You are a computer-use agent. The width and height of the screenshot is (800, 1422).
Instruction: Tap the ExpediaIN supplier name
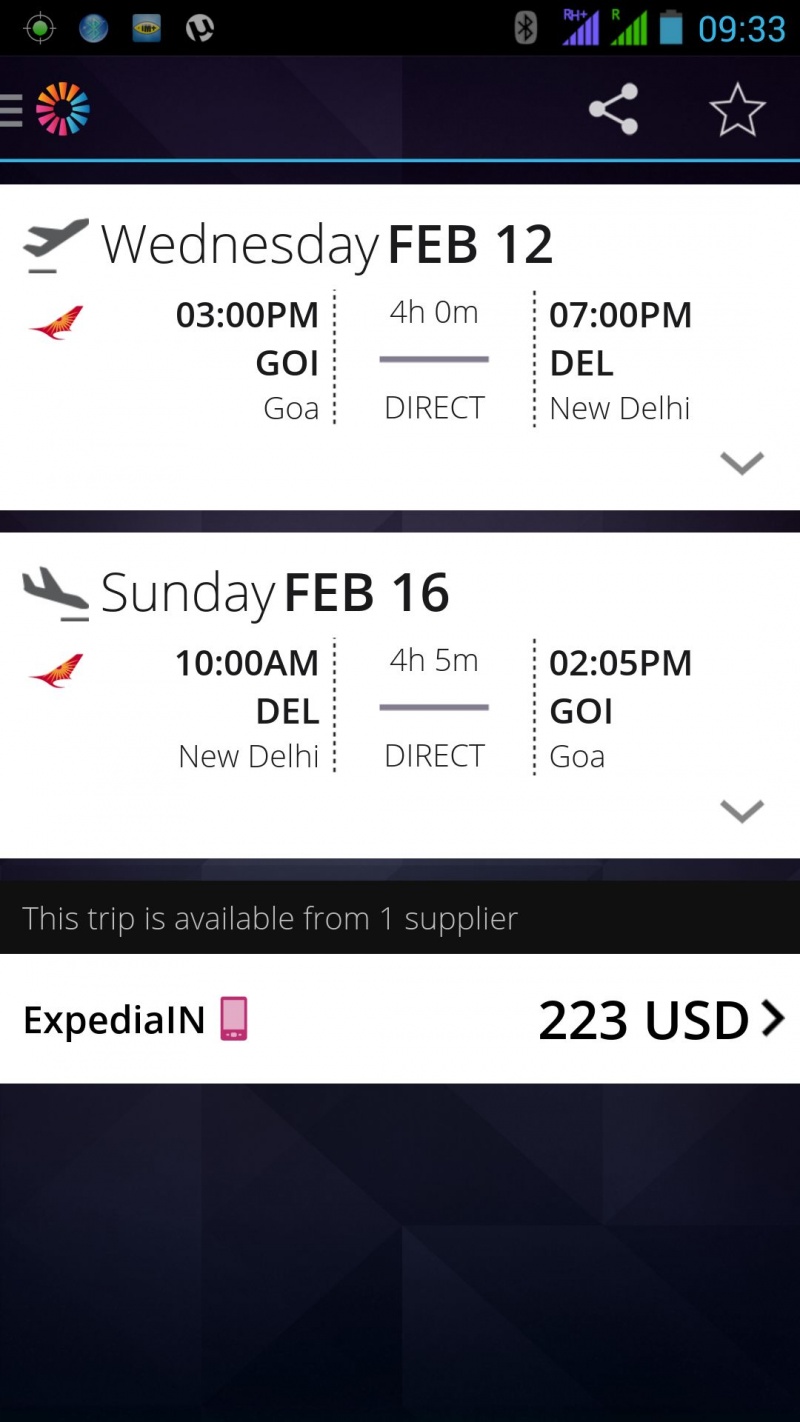click(114, 1020)
